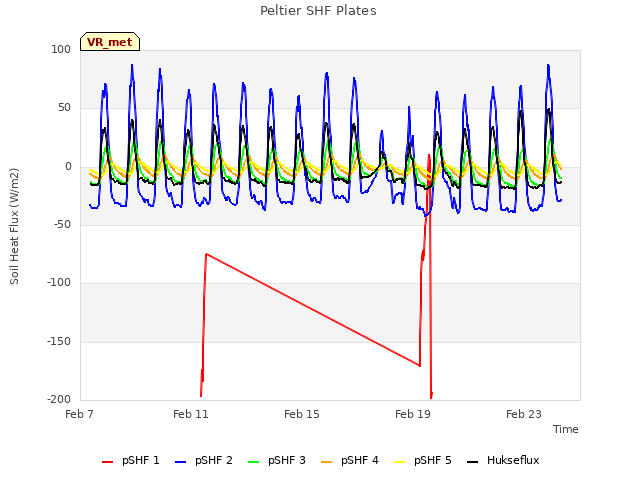This screenshot has width=640, height=480.
Task: Click the red pSHF 1 diagonal line segment
Action: [x=313, y=310]
